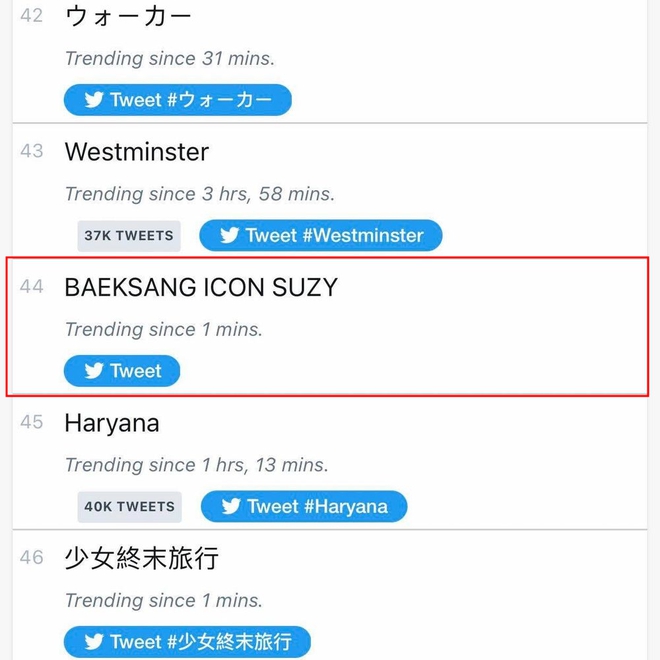Viewport: 660px width, 660px height.
Task: Tweet the #ウォーカー hashtag
Action: point(178,100)
